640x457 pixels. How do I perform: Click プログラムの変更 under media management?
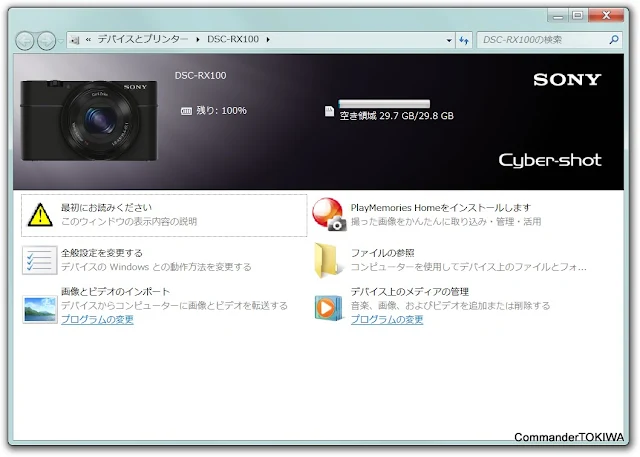pos(387,319)
